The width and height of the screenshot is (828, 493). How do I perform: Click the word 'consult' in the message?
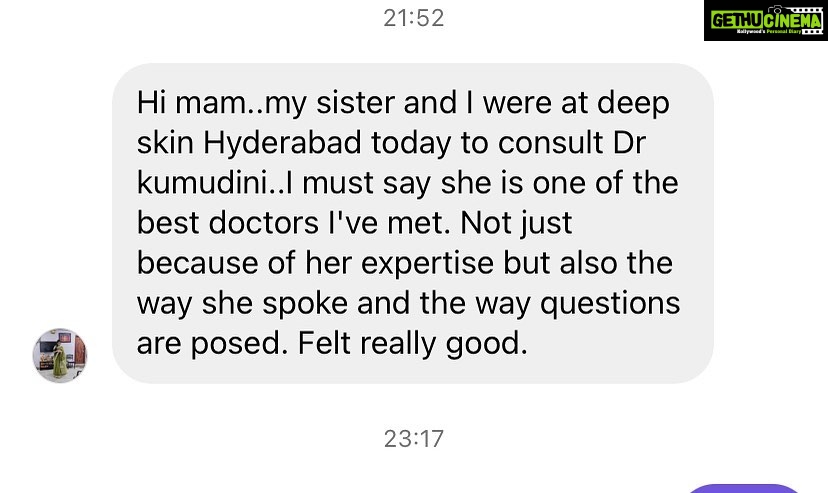(546, 143)
